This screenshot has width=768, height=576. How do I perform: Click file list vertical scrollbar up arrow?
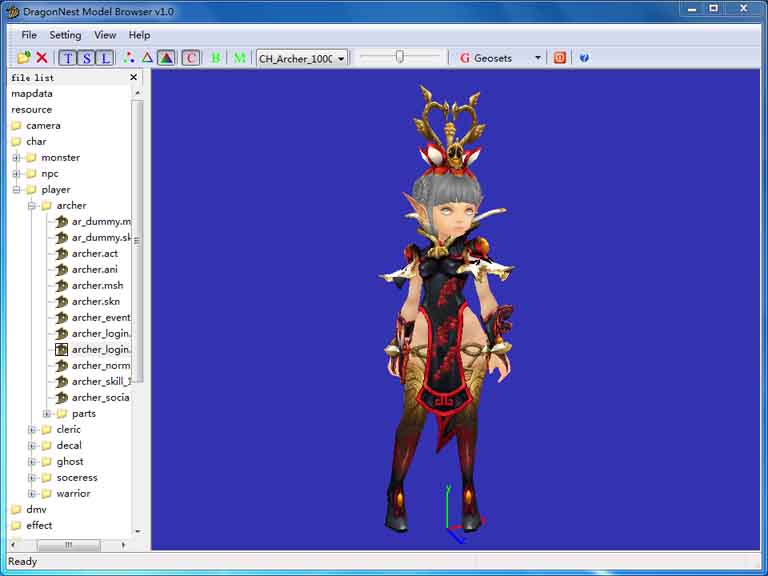pyautogui.click(x=138, y=93)
